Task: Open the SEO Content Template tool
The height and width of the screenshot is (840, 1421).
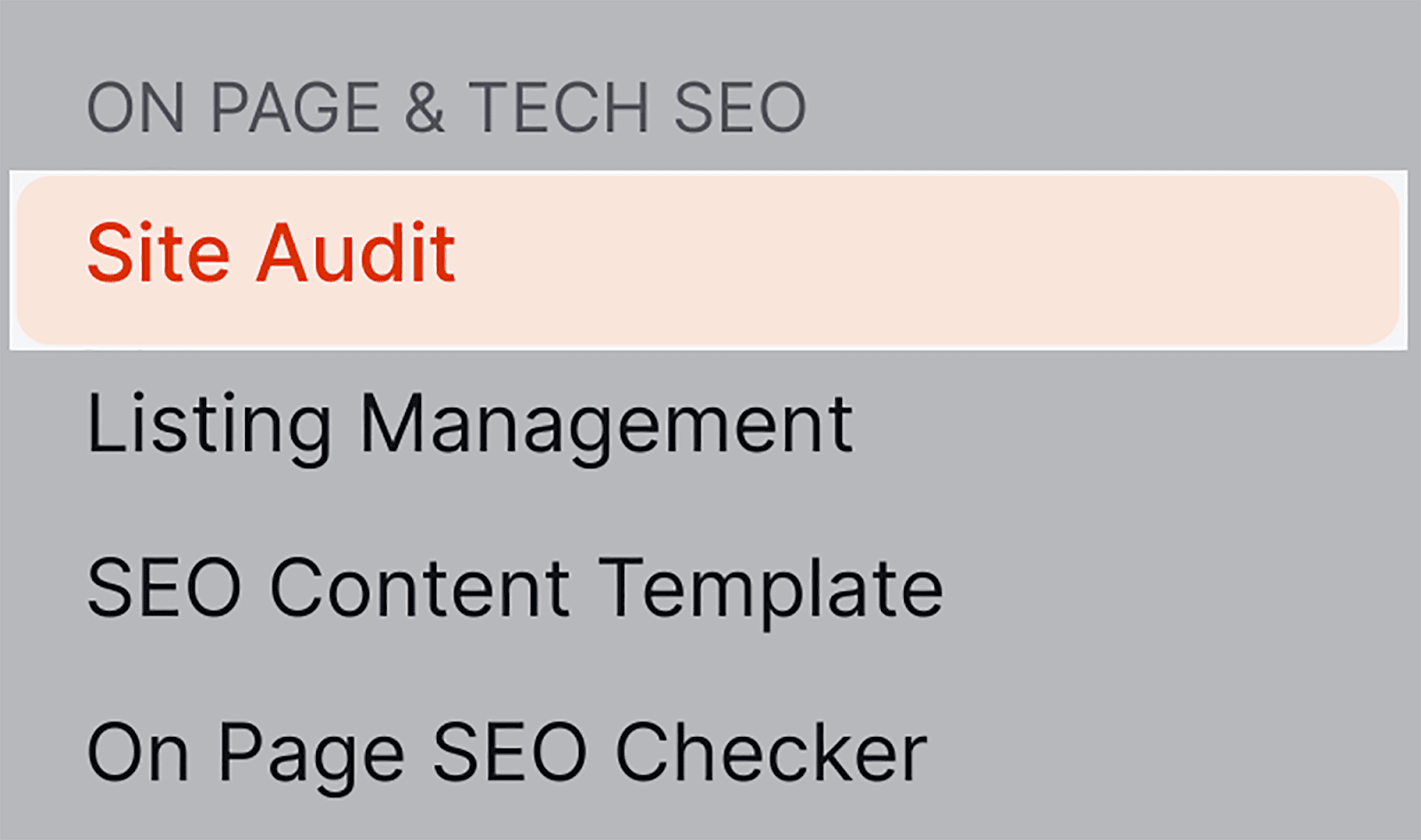Action: coord(514,589)
